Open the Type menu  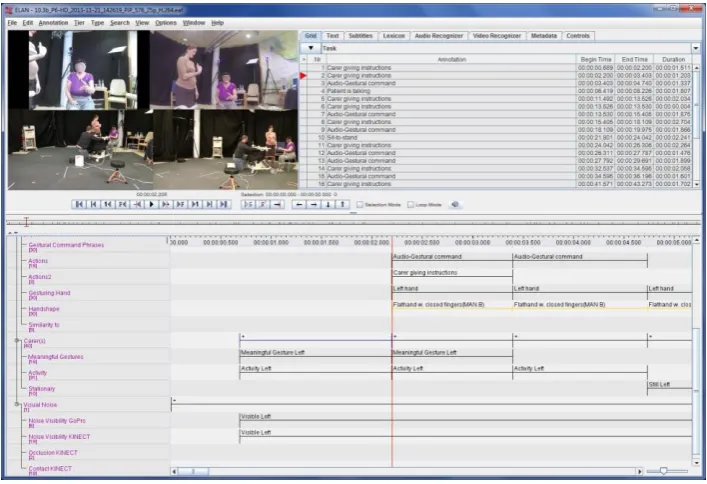97,23
